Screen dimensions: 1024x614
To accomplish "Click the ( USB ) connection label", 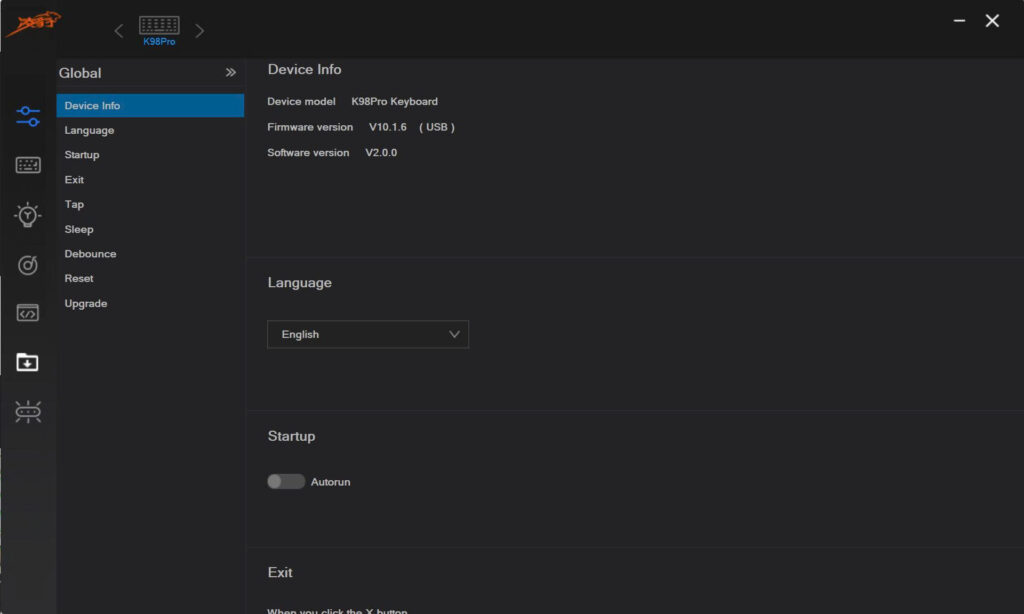I will (x=437, y=127).
